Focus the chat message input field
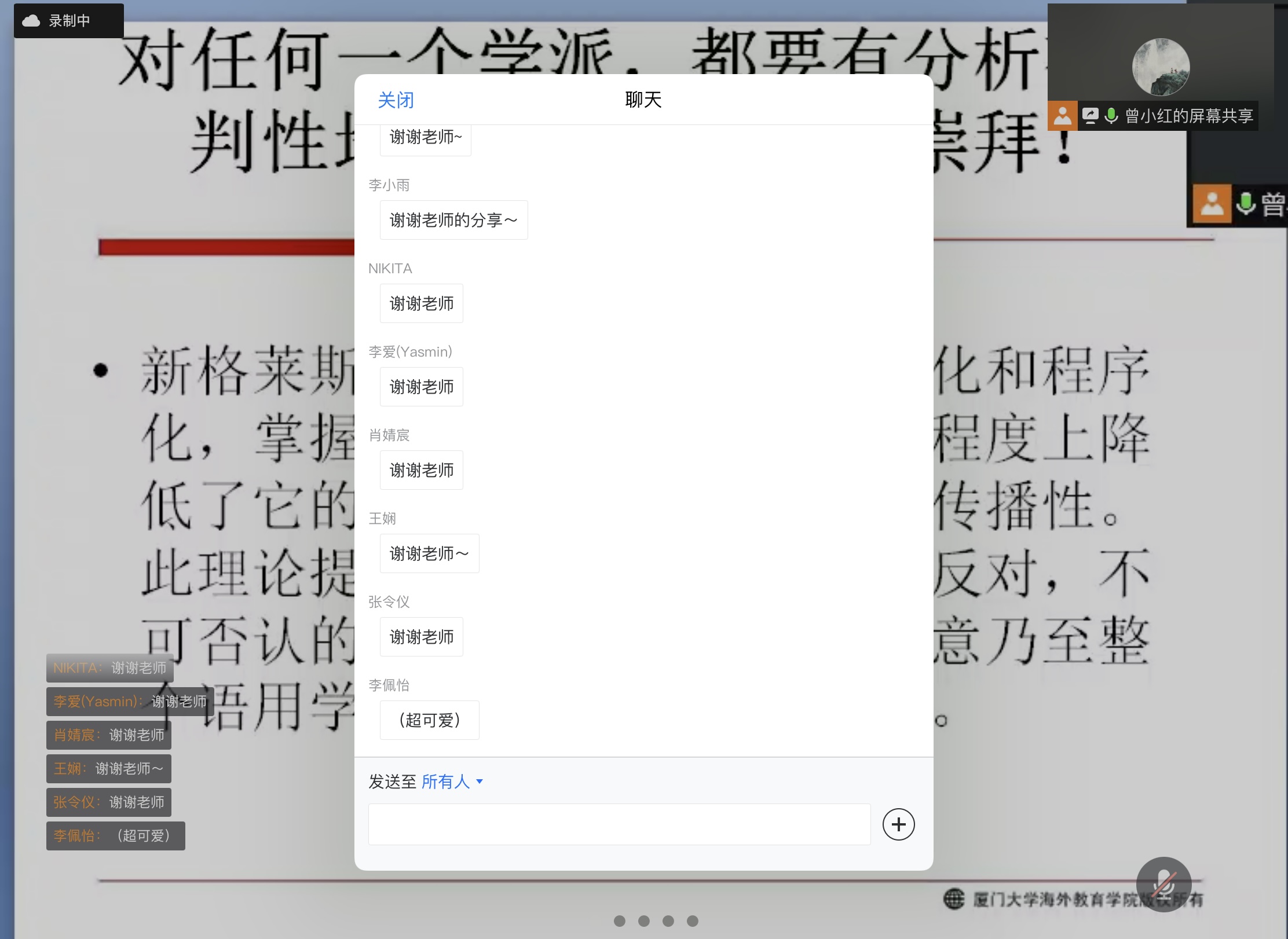Image resolution: width=1288 pixels, height=939 pixels. click(619, 824)
